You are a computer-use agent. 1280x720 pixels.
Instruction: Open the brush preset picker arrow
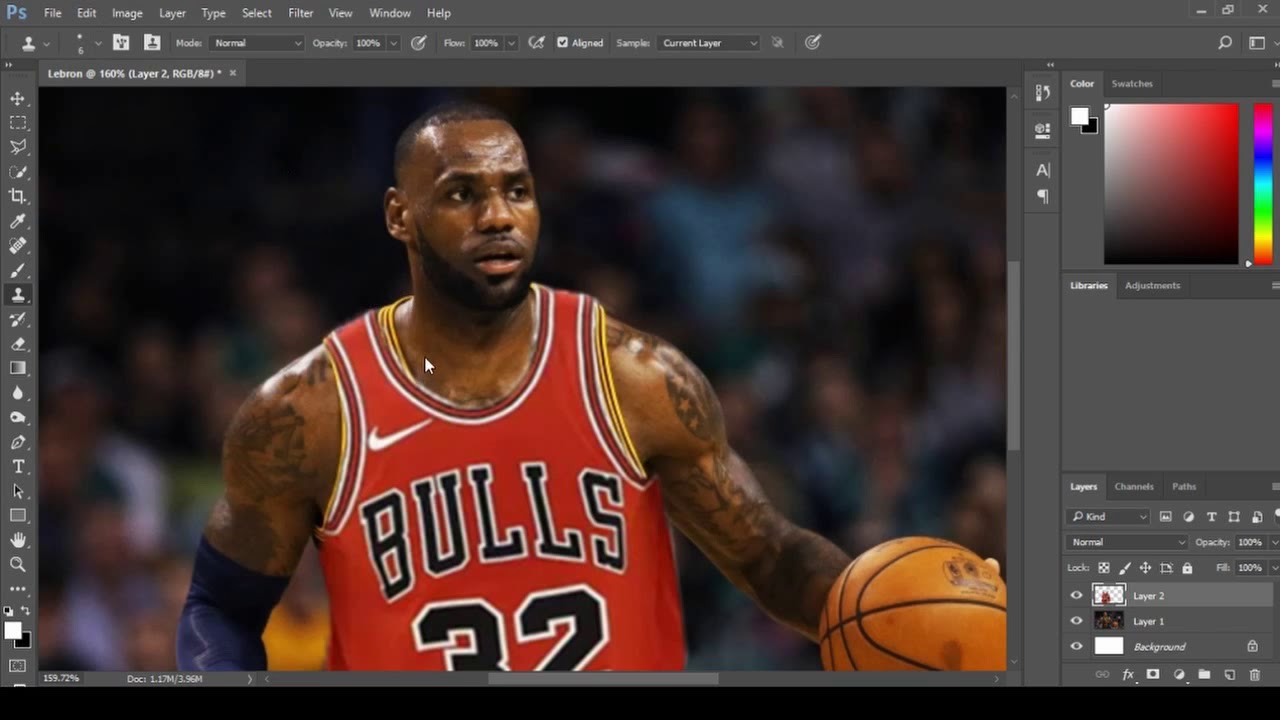[x=98, y=43]
